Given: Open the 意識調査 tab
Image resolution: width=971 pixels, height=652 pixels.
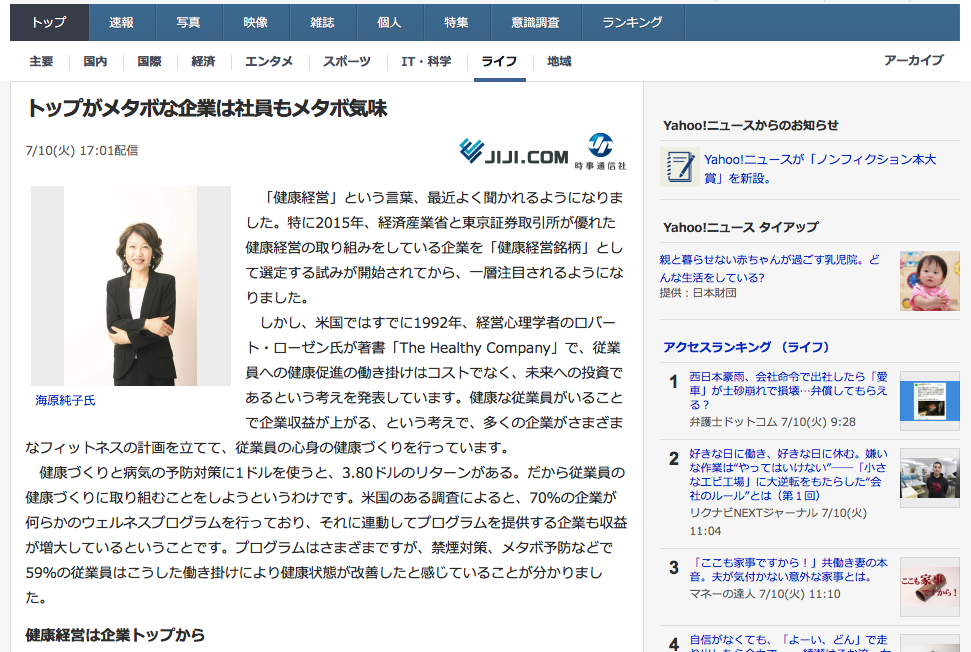Looking at the screenshot, I should point(536,22).
